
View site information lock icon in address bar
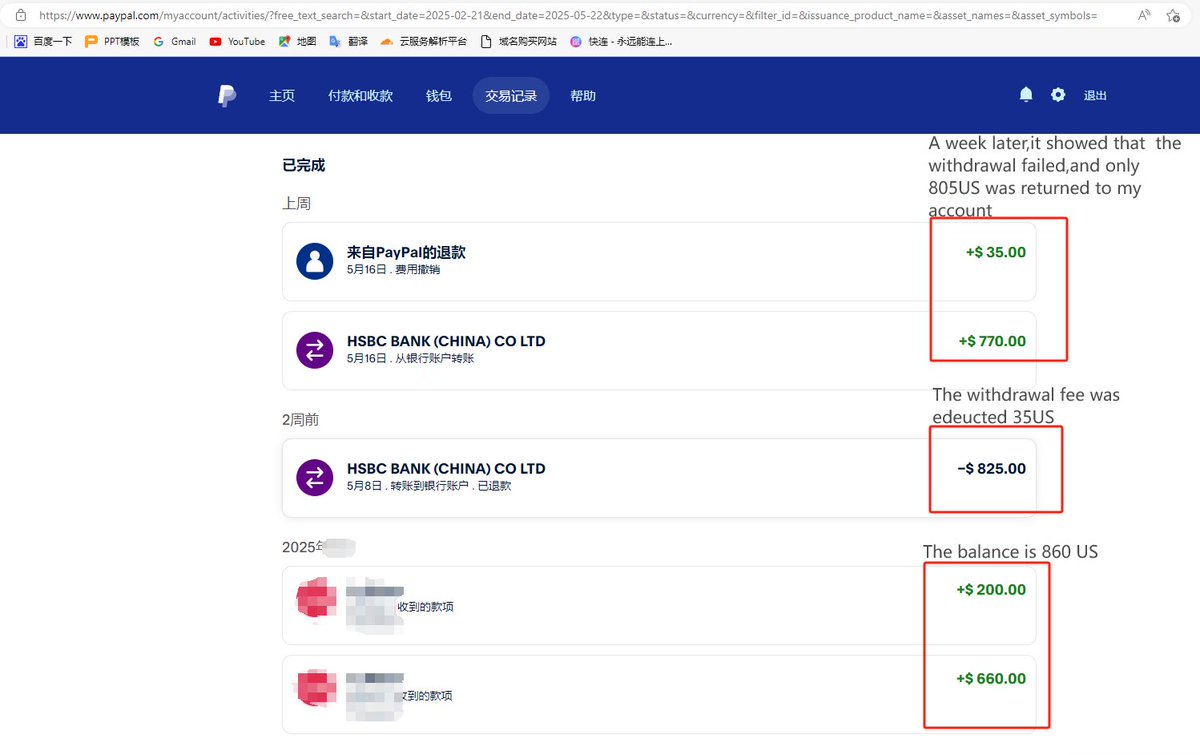(x=20, y=16)
